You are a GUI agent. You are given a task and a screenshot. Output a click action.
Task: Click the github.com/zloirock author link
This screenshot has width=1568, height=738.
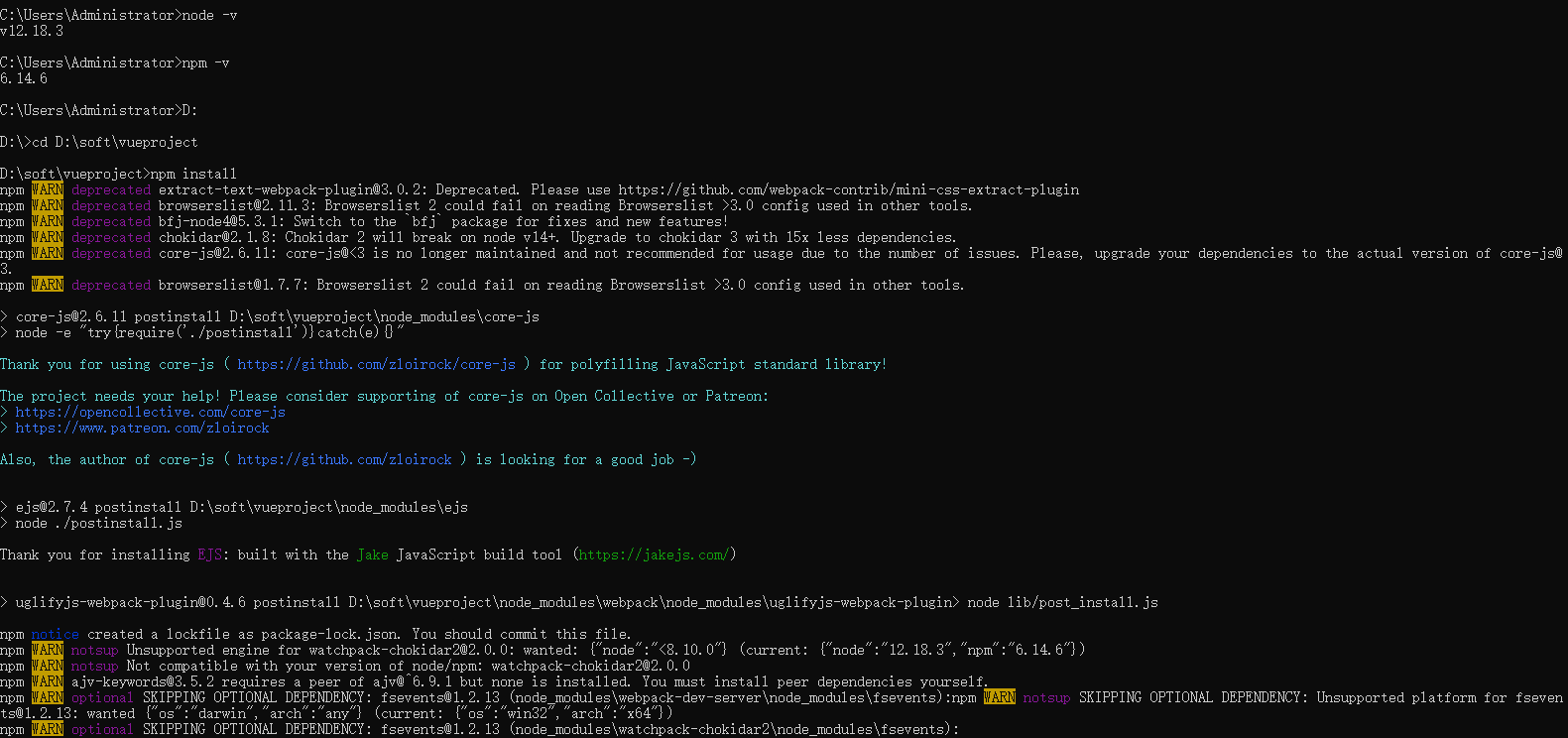pyautogui.click(x=345, y=459)
